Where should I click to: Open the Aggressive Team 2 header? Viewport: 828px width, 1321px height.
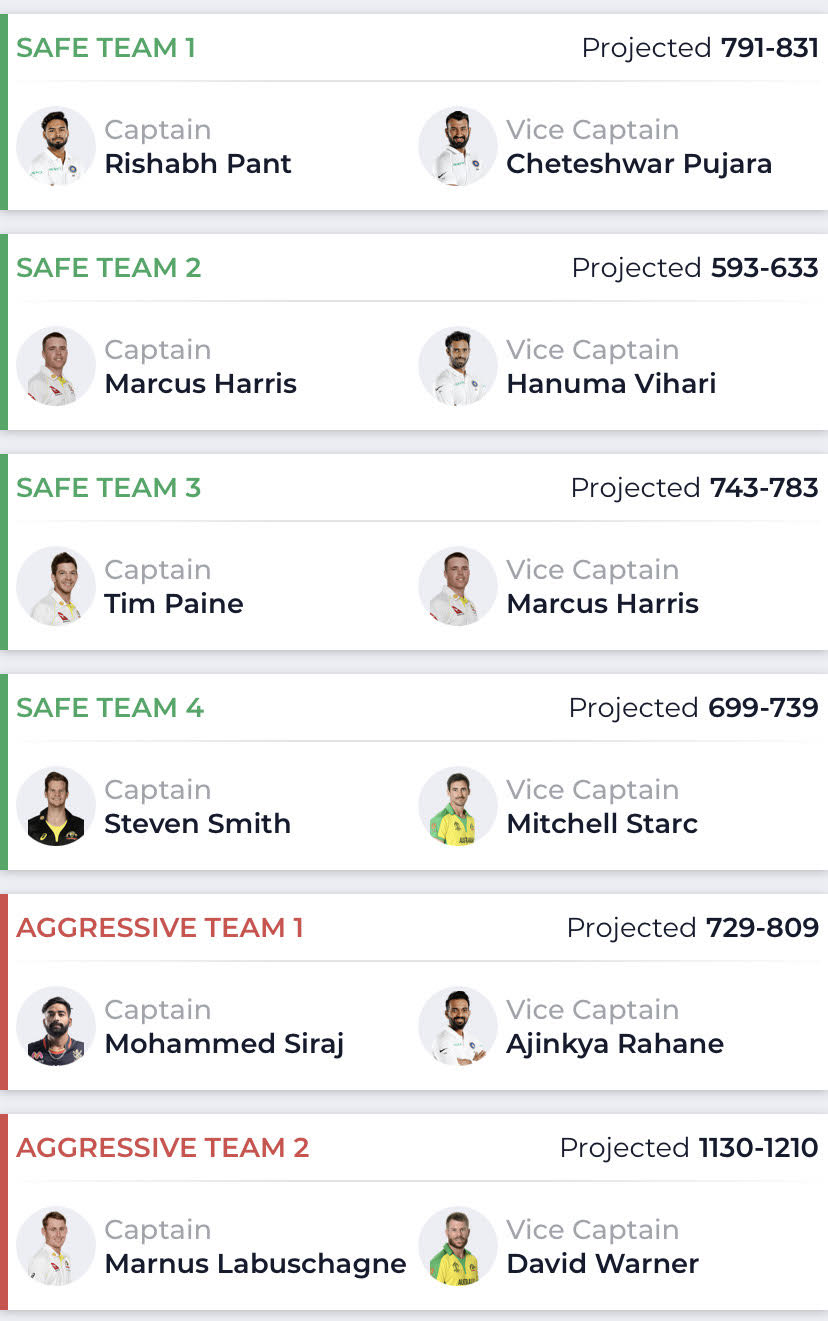(x=163, y=1148)
